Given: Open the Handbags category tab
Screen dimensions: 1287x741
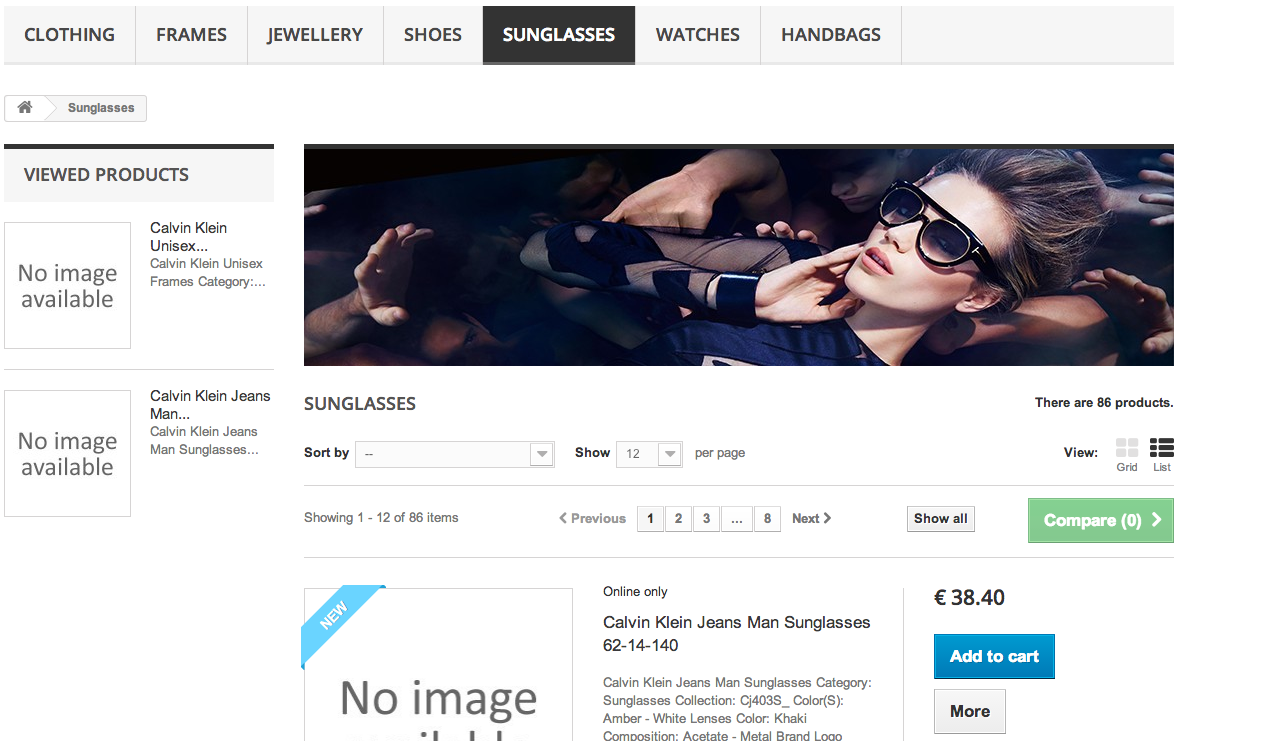Looking at the screenshot, I should (831, 35).
